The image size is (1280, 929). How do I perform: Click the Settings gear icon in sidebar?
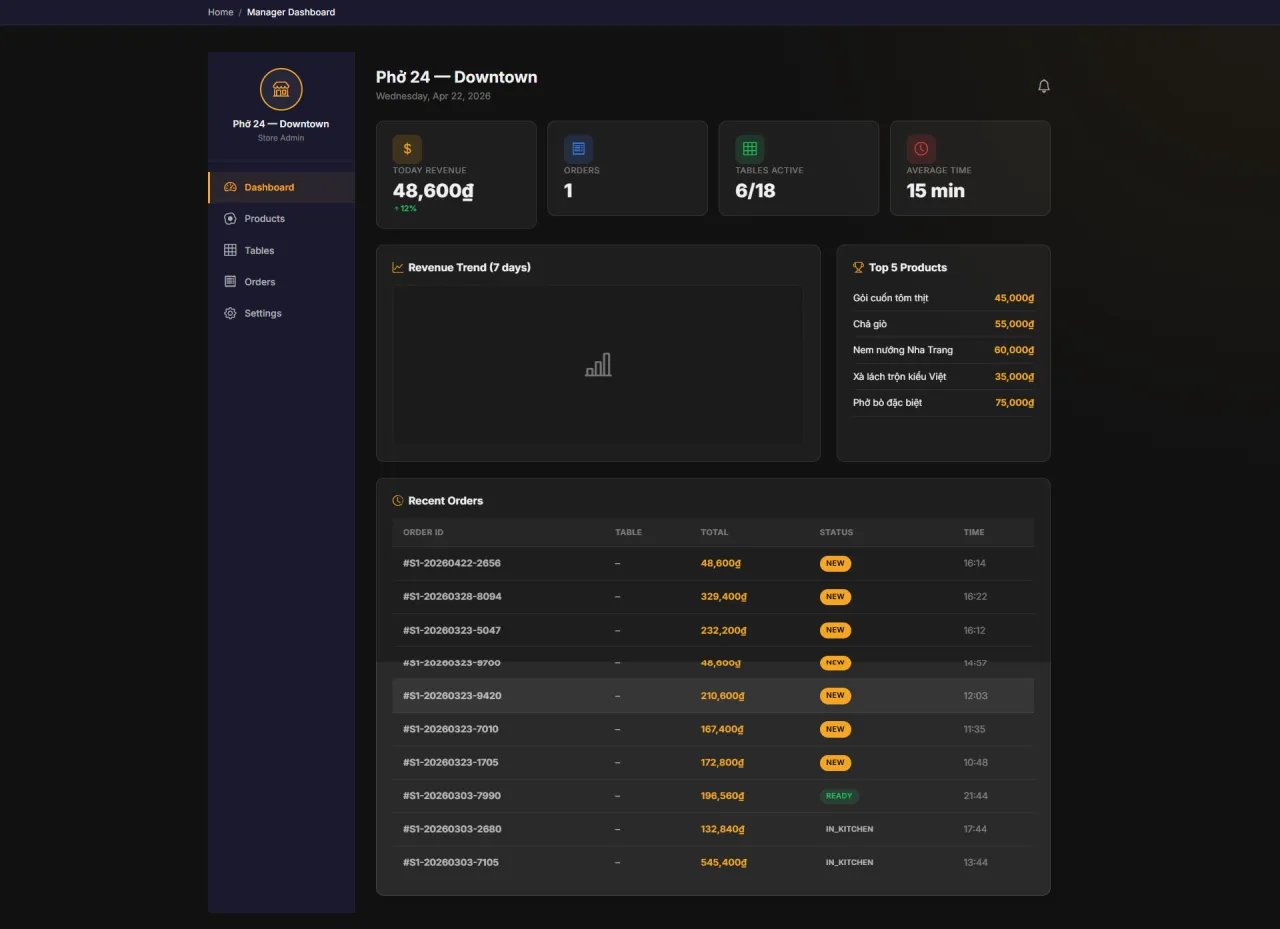230,313
